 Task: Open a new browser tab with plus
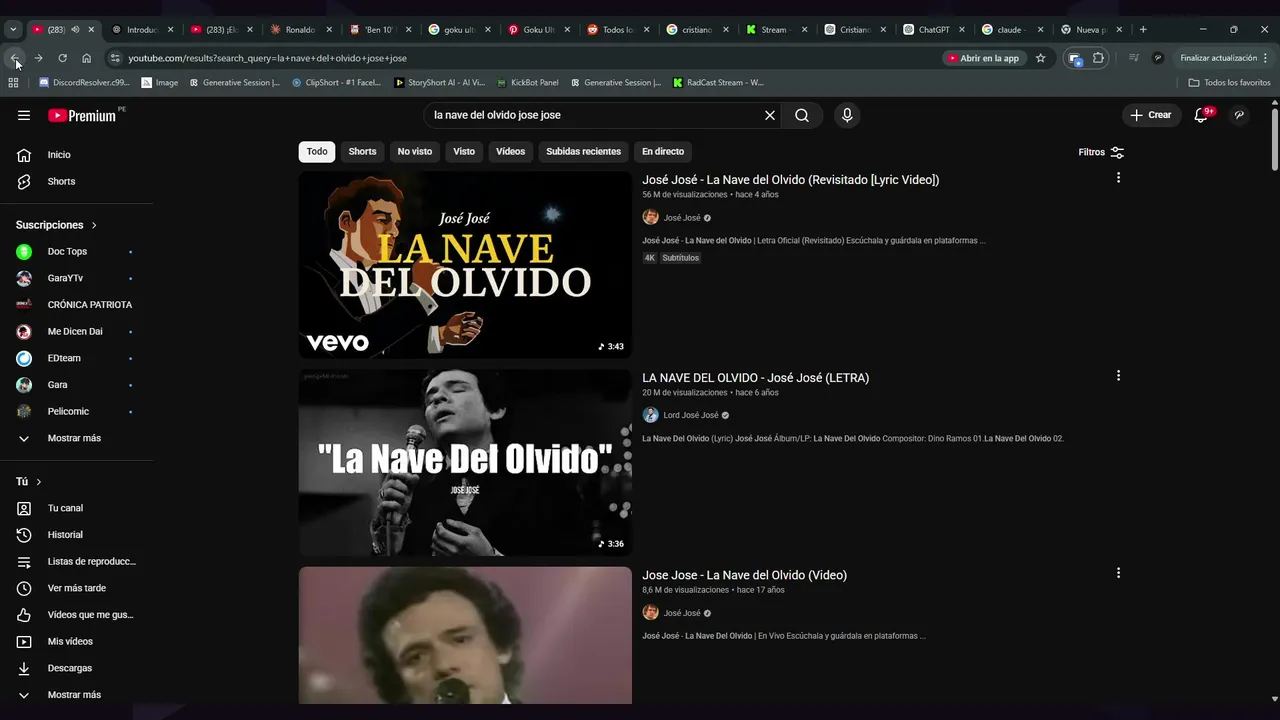(x=1143, y=30)
